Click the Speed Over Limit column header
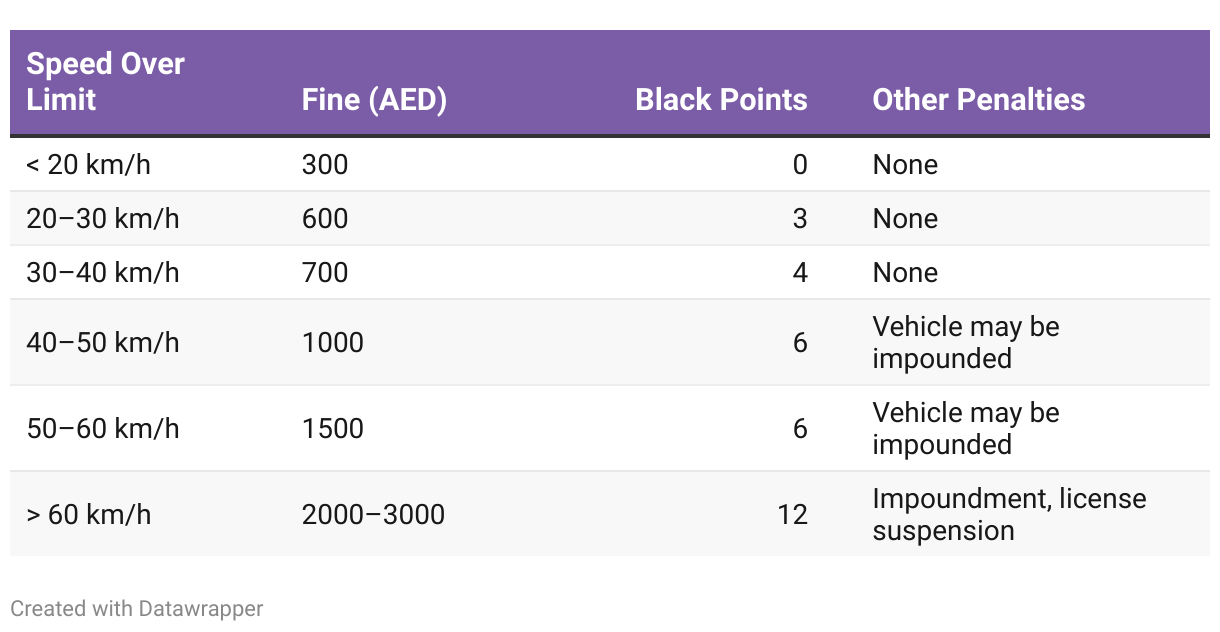This screenshot has height=632, width=1220. 105,82
